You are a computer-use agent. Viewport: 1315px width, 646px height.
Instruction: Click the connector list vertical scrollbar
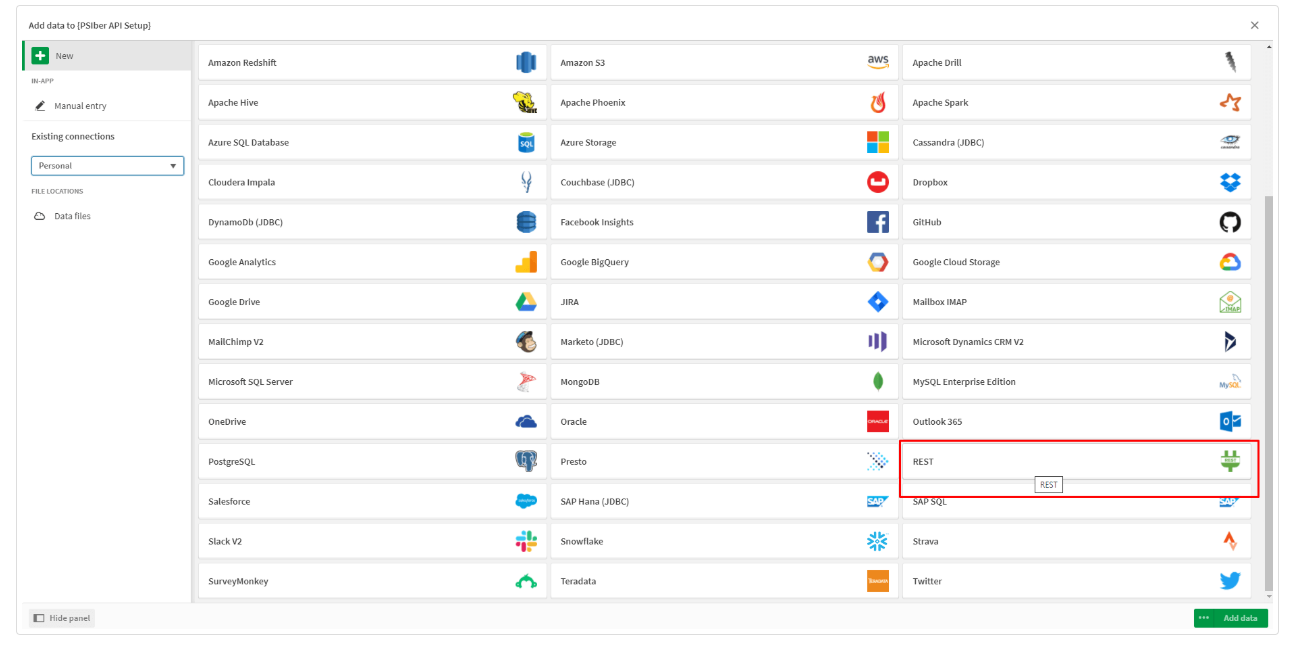coord(1269,390)
